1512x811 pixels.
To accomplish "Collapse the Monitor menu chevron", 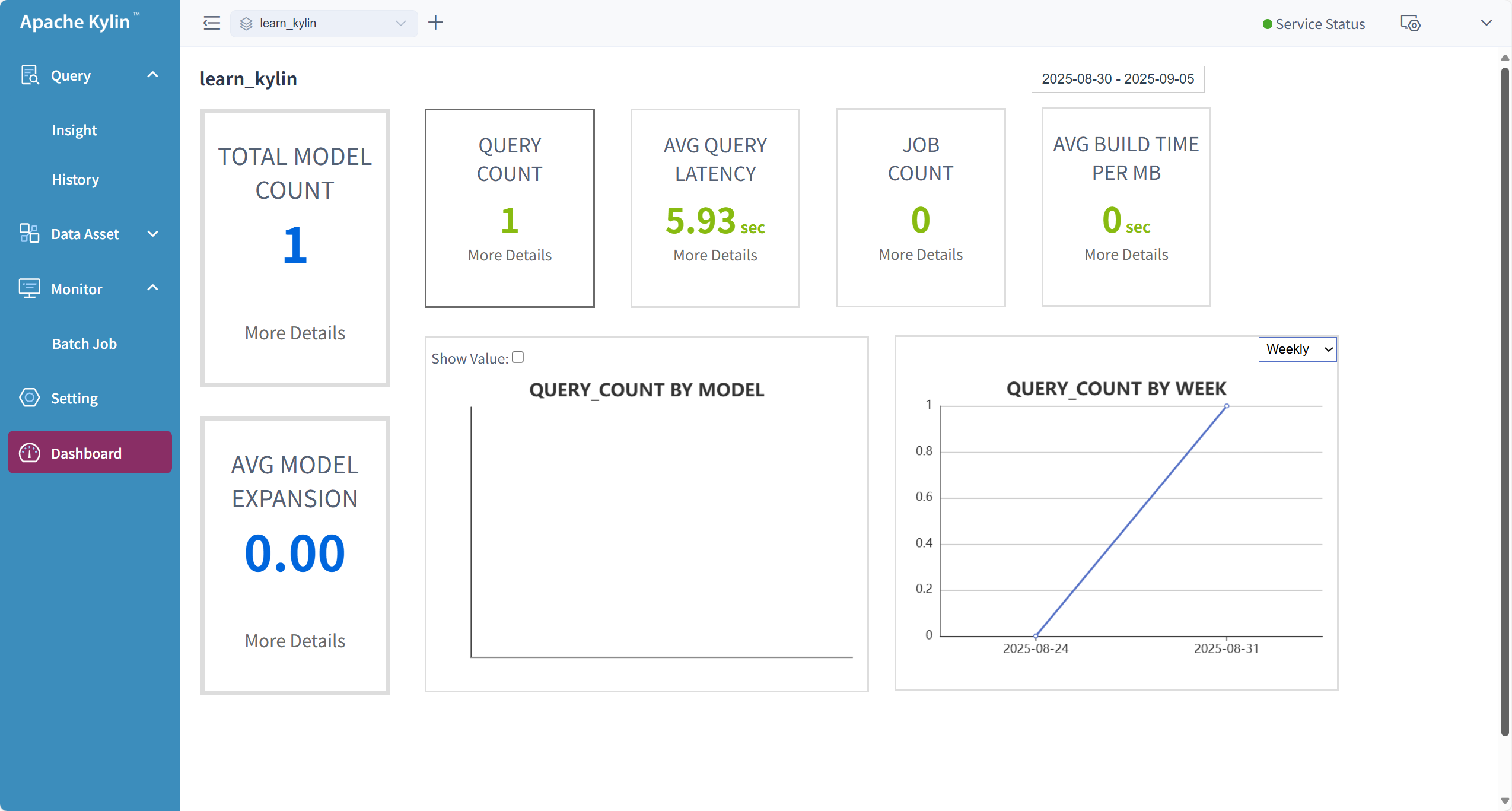I will click(153, 288).
